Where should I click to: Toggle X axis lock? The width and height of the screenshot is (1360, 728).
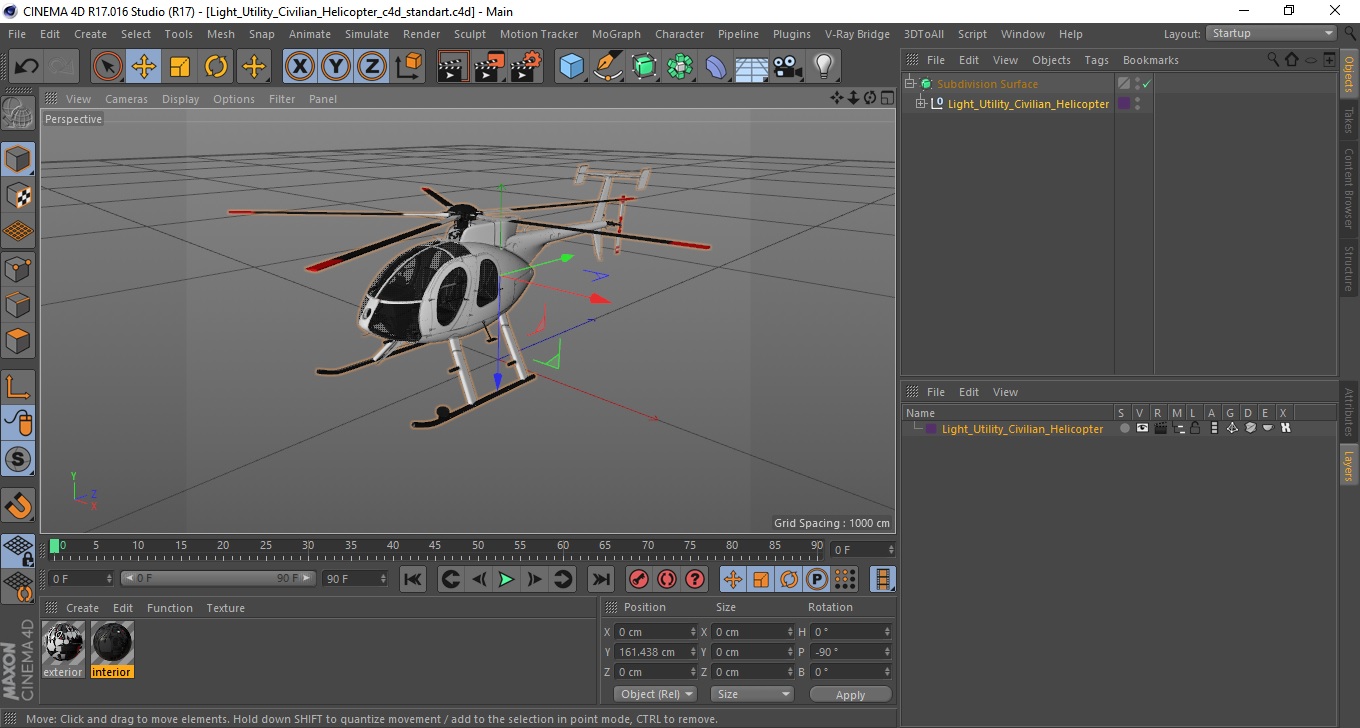tap(300, 67)
